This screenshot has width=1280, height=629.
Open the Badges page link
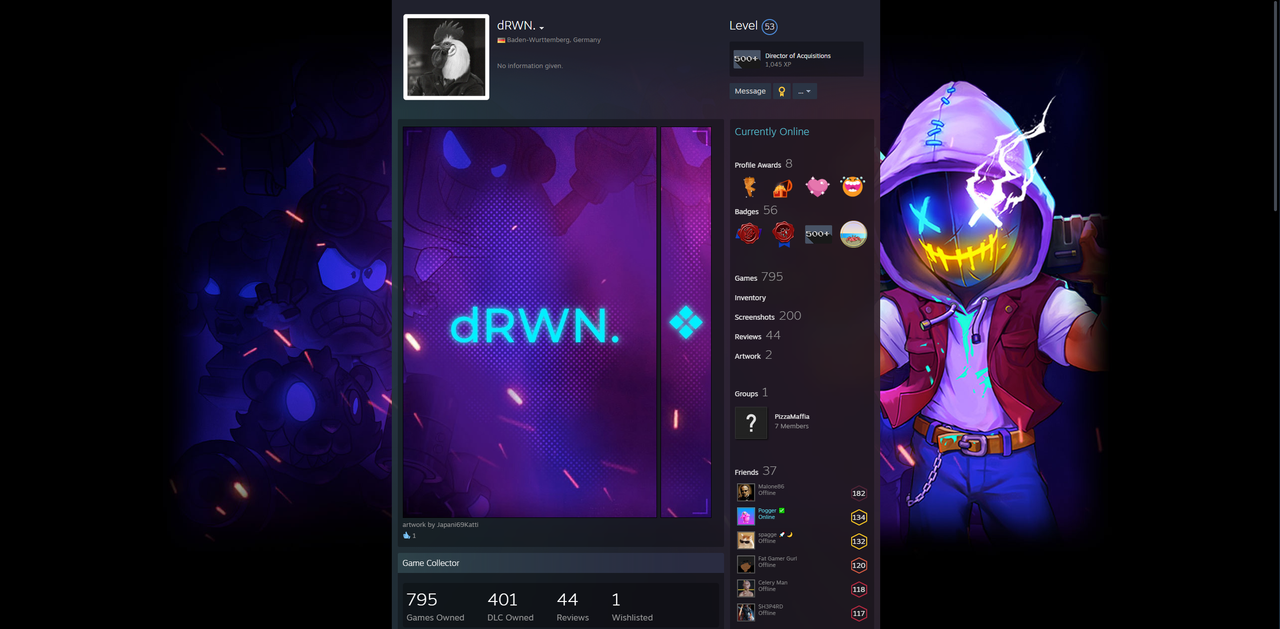755,211
